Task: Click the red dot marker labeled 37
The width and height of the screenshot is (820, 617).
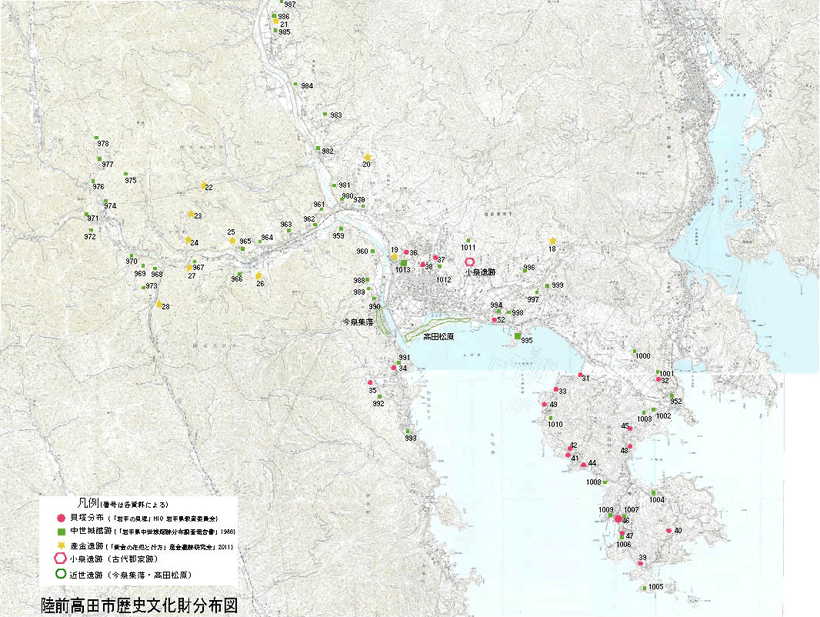Action: tap(435, 257)
